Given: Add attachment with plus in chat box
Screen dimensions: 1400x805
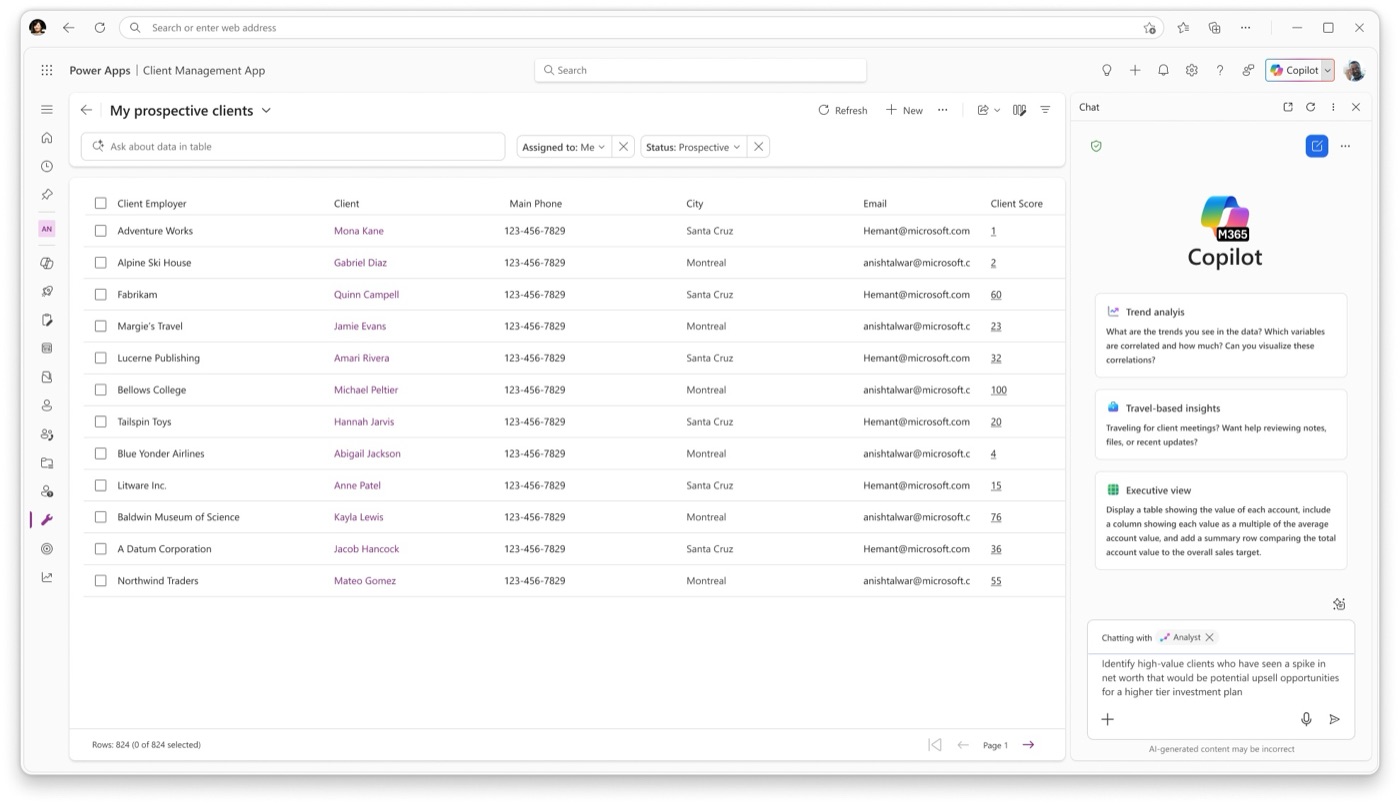Looking at the screenshot, I should point(1108,719).
